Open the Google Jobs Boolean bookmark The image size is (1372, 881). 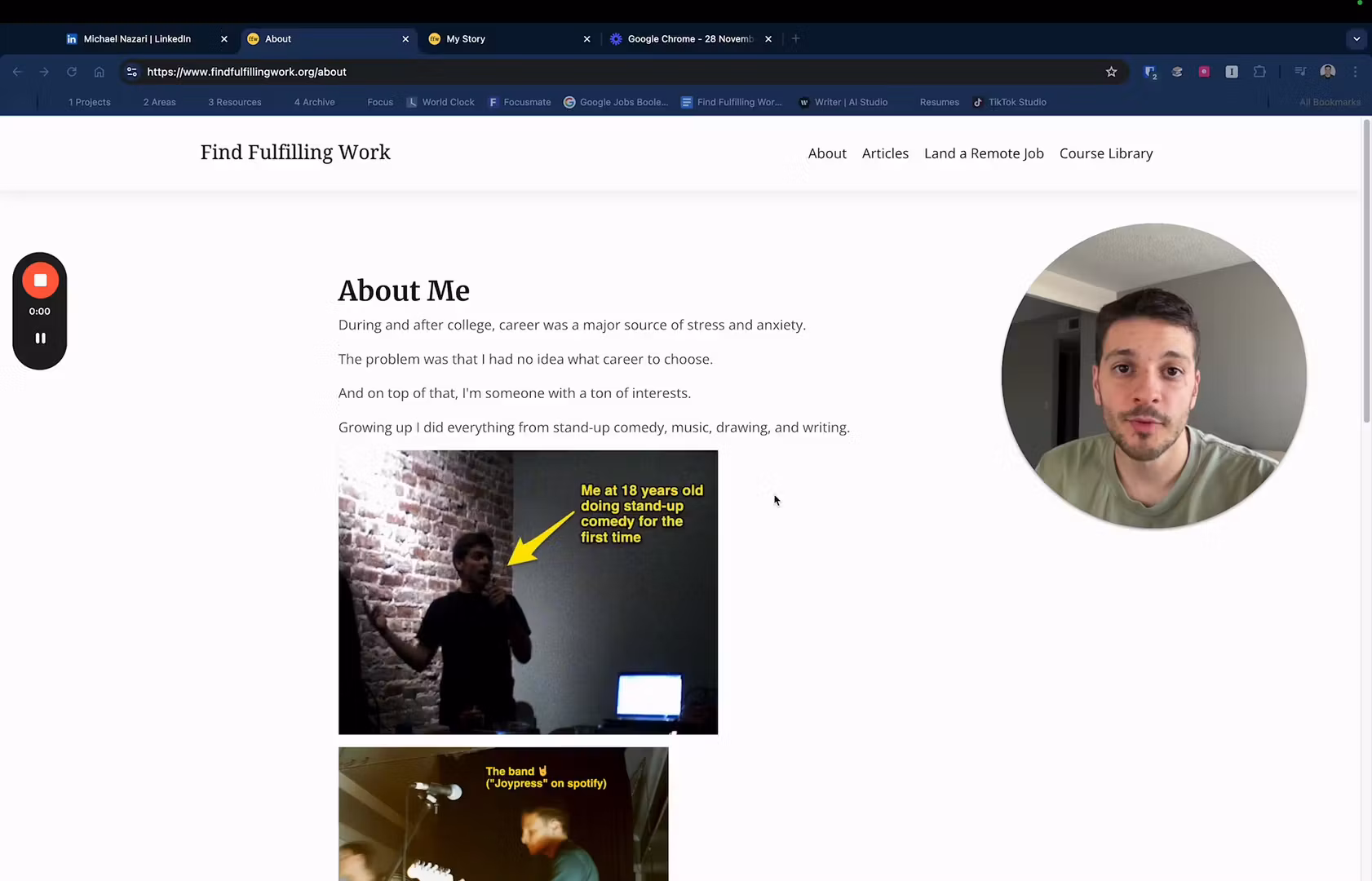(x=616, y=102)
